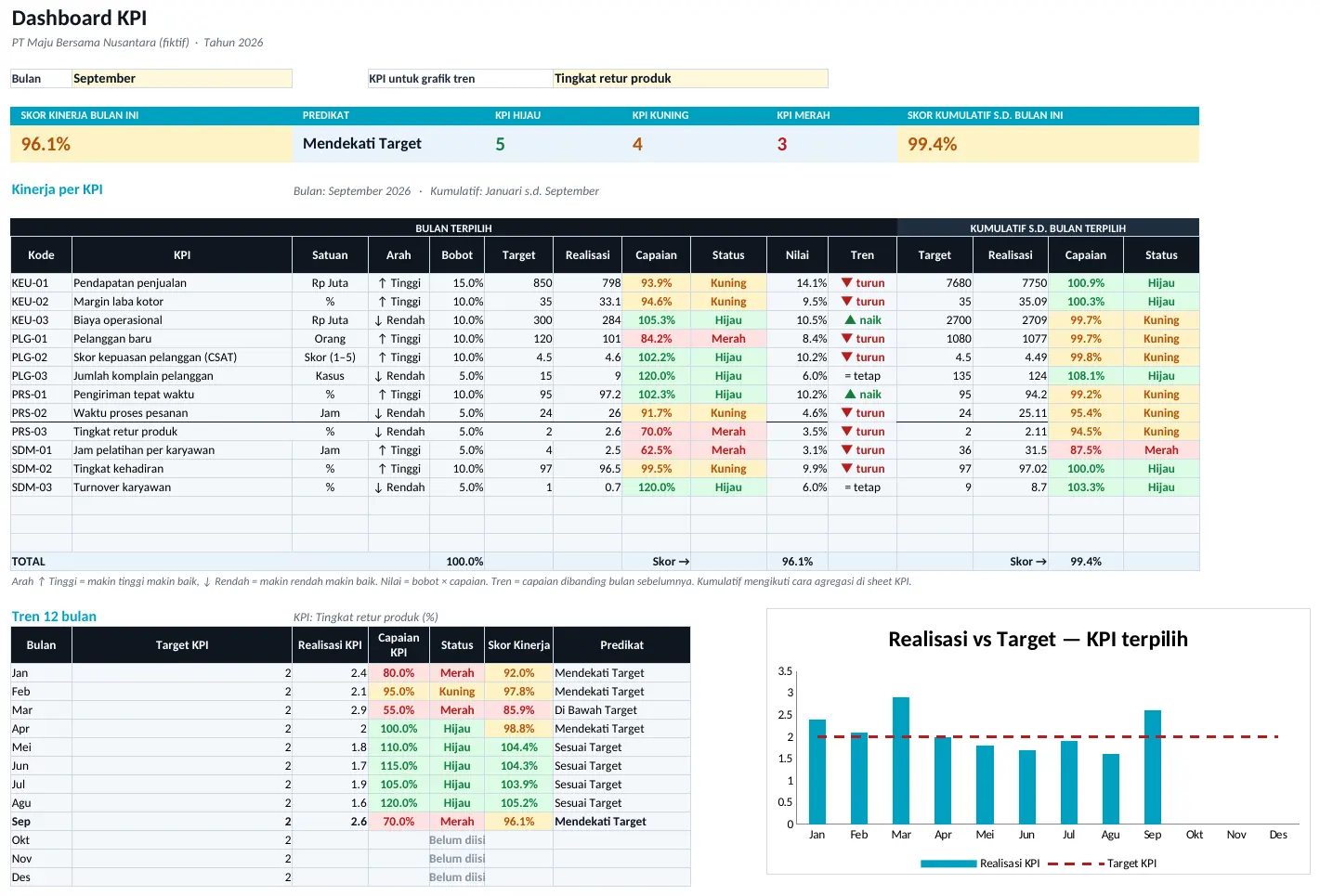Select the 'Turnover karyawan' KPI cell

pos(182,487)
